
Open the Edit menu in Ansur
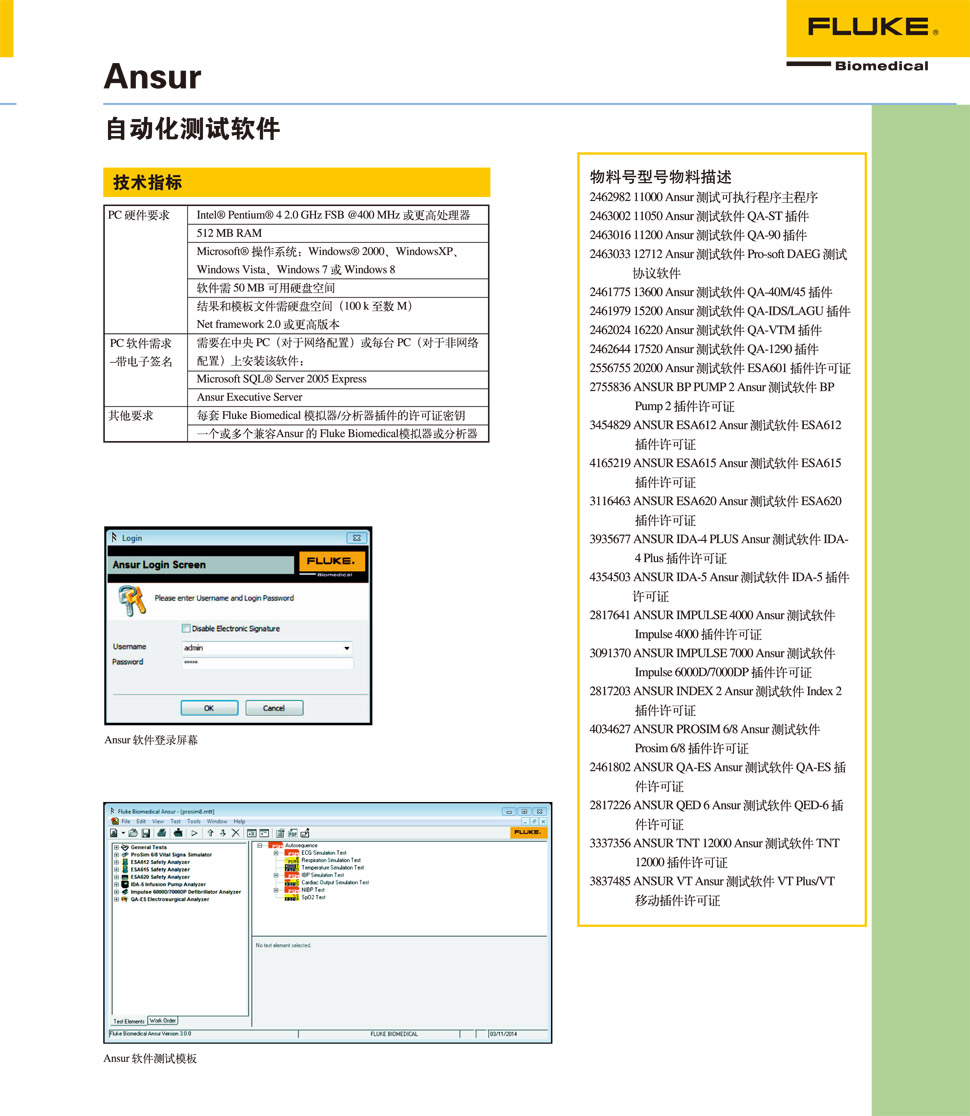coord(141,821)
